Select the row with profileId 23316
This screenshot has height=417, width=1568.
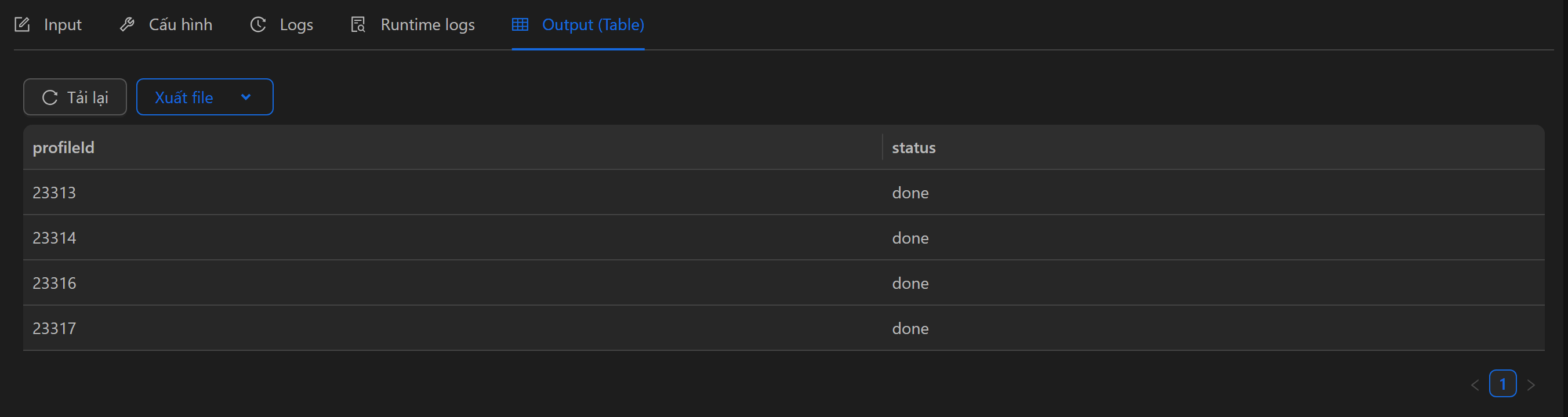coord(54,283)
